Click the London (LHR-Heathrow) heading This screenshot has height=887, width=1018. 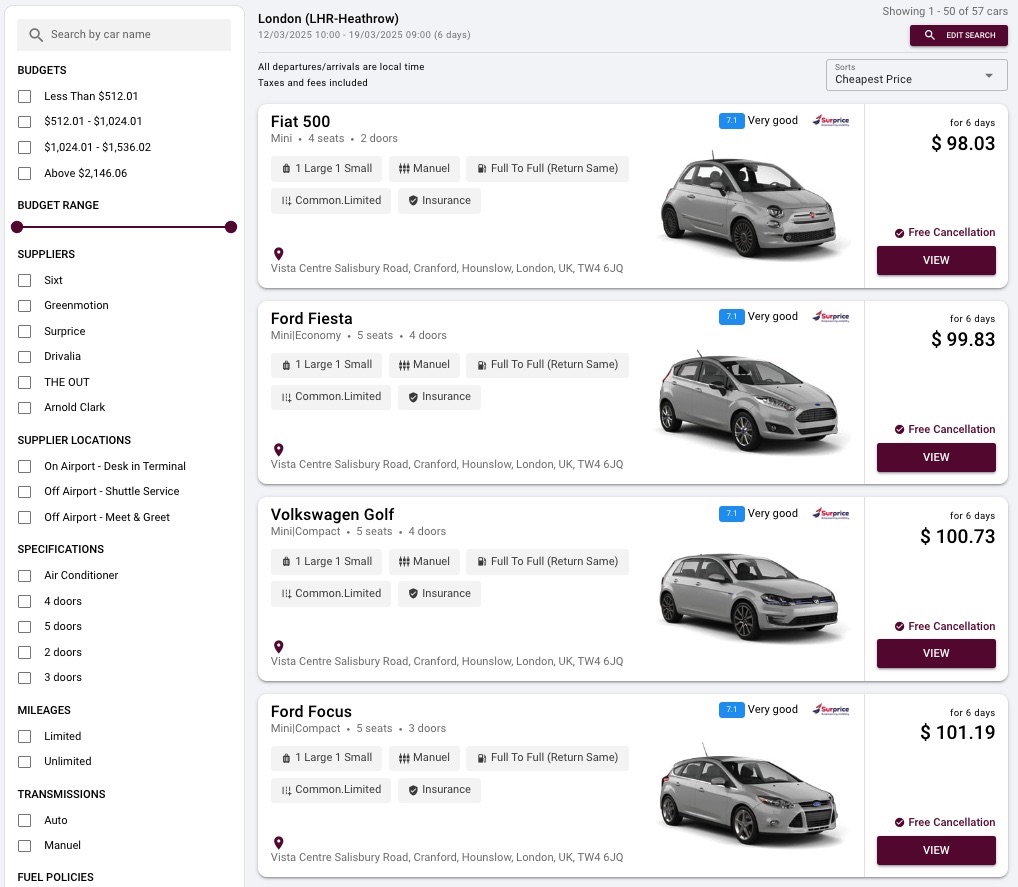pyautogui.click(x=329, y=19)
